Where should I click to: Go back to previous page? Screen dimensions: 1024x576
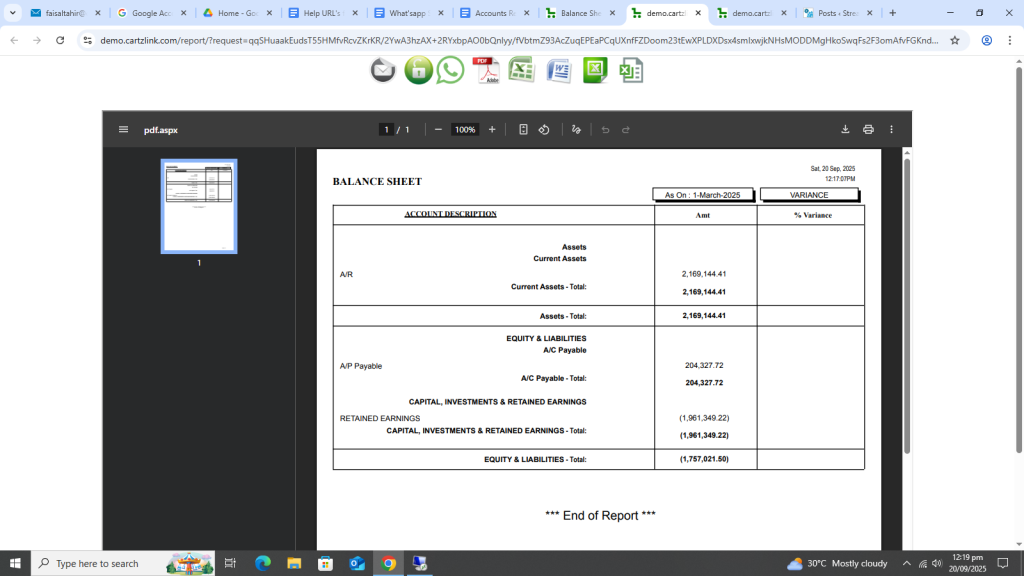pyautogui.click(x=14, y=40)
